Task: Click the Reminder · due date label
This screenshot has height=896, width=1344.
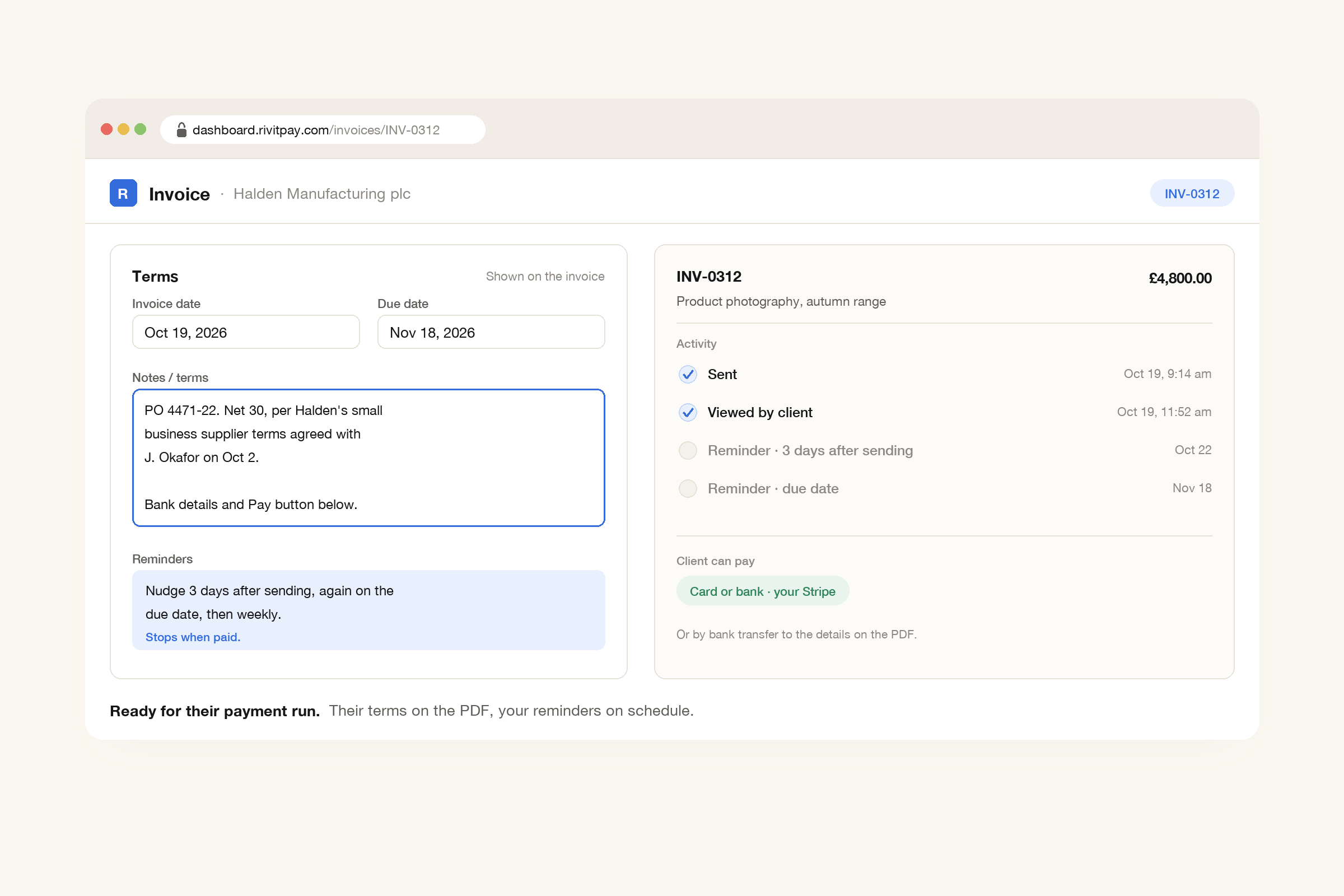Action: point(773,488)
